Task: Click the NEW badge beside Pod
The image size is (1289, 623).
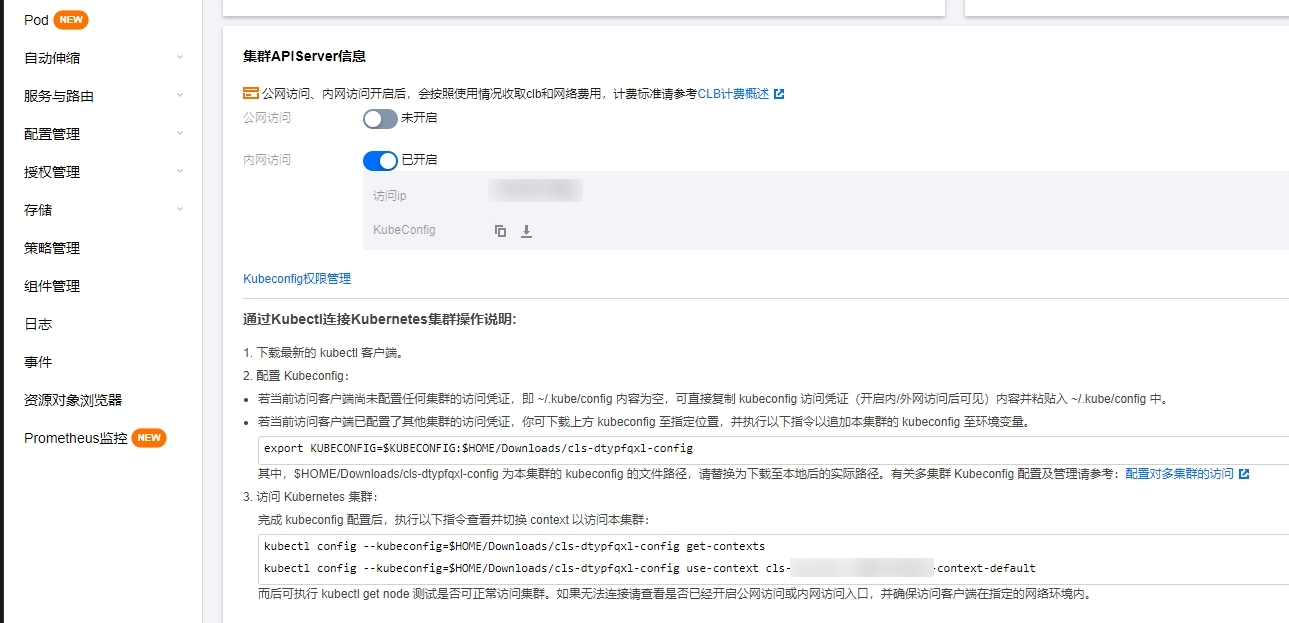Action: 71,19
